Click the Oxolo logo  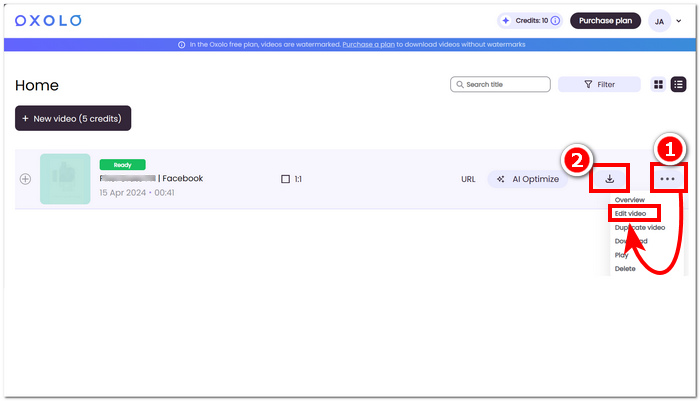click(x=48, y=21)
